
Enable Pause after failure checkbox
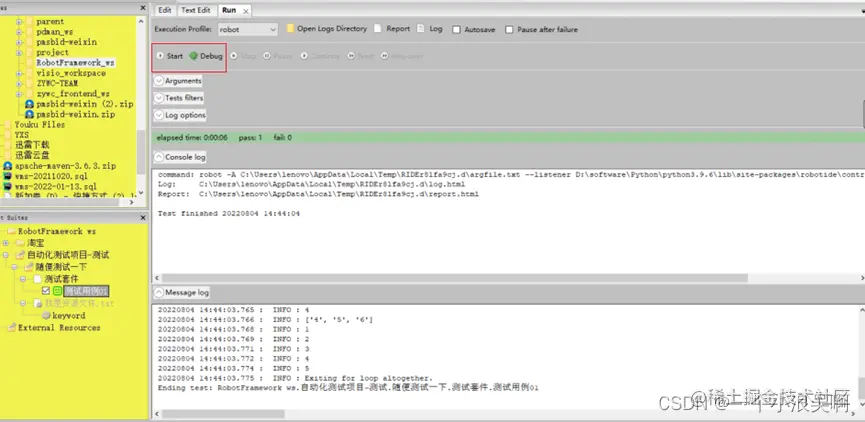pyautogui.click(x=509, y=30)
